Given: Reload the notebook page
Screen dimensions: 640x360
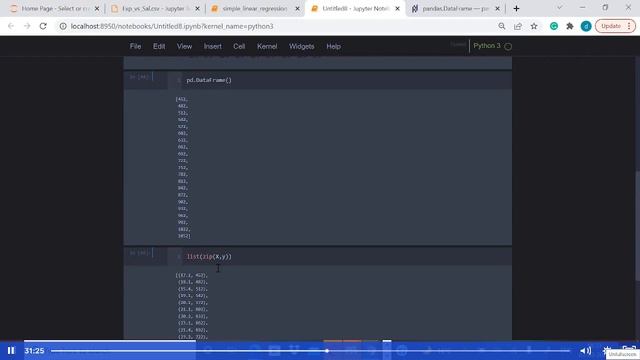Looking at the screenshot, I should [x=43, y=26].
